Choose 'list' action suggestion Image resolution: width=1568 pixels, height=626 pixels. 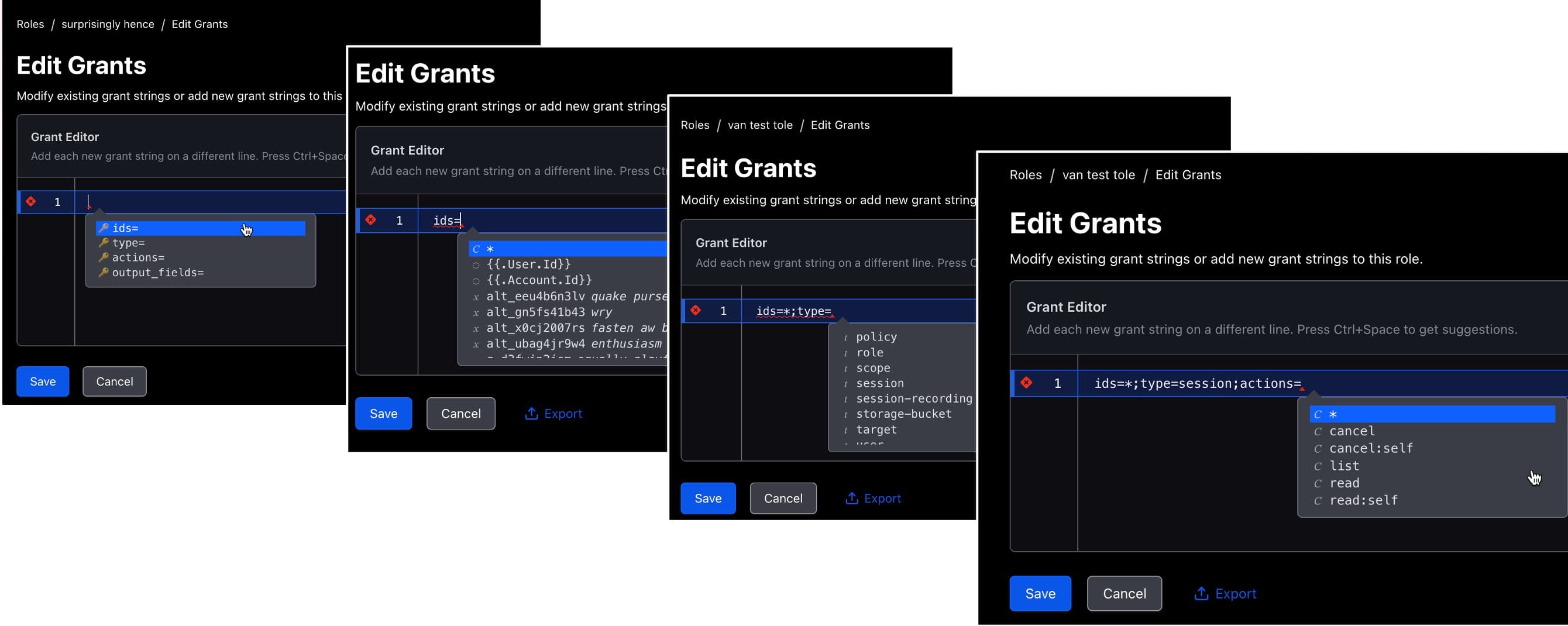1432,466
